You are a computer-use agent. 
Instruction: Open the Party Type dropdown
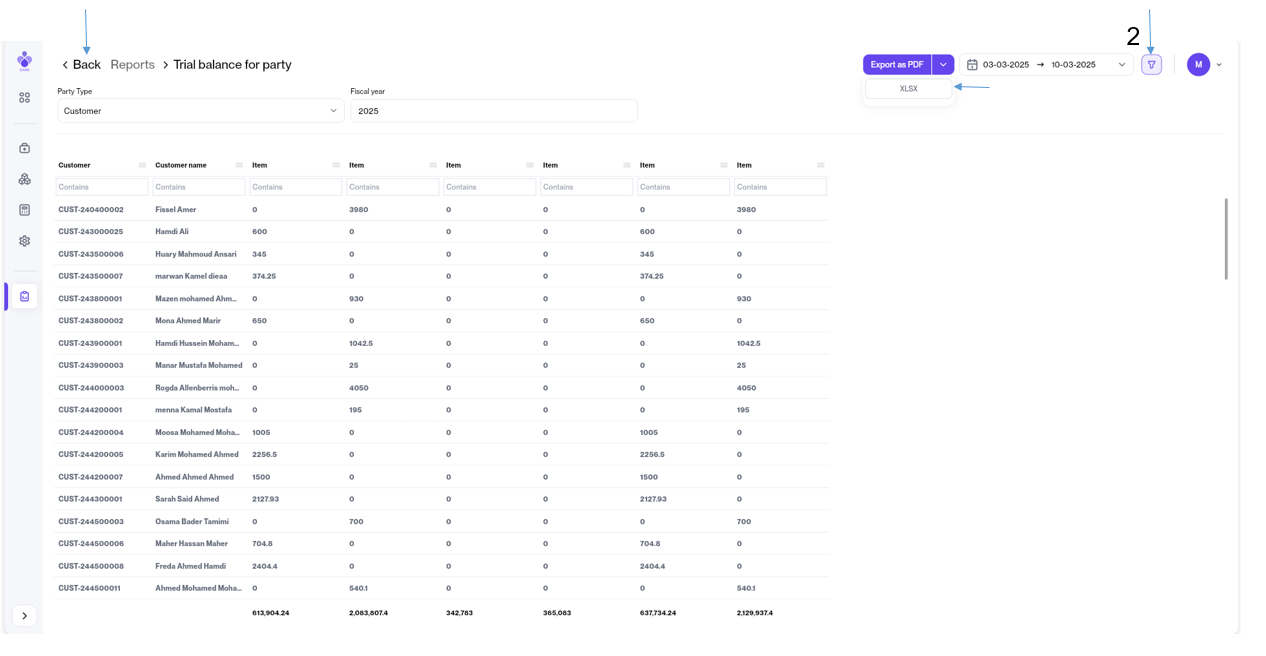200,111
